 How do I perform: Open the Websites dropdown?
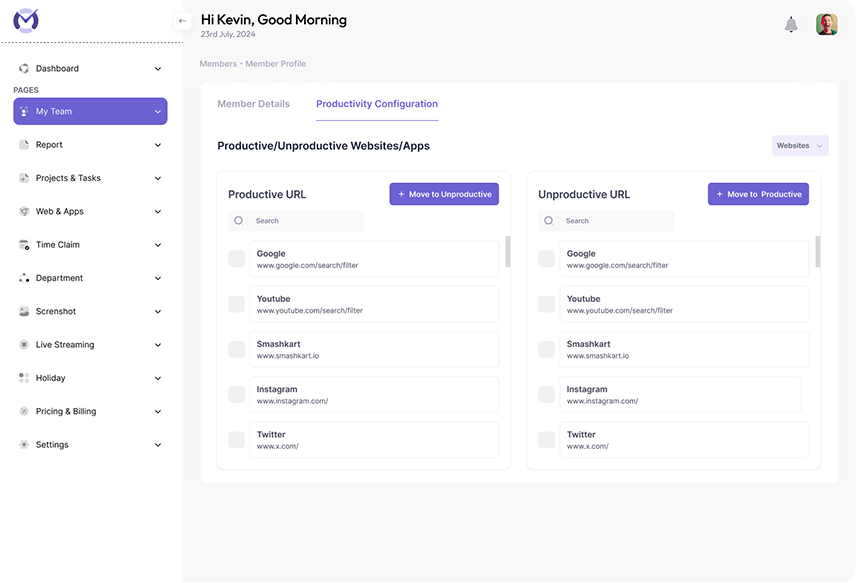coord(800,146)
